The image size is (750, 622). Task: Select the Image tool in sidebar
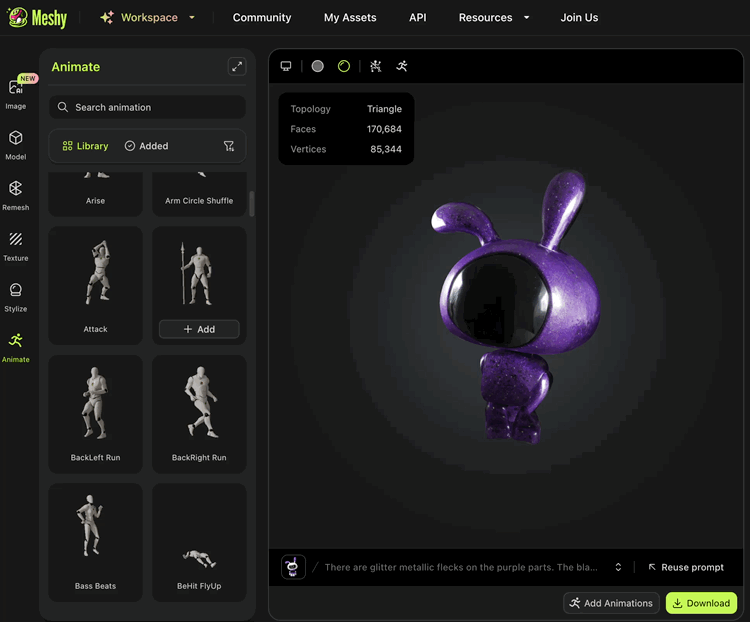(16, 93)
